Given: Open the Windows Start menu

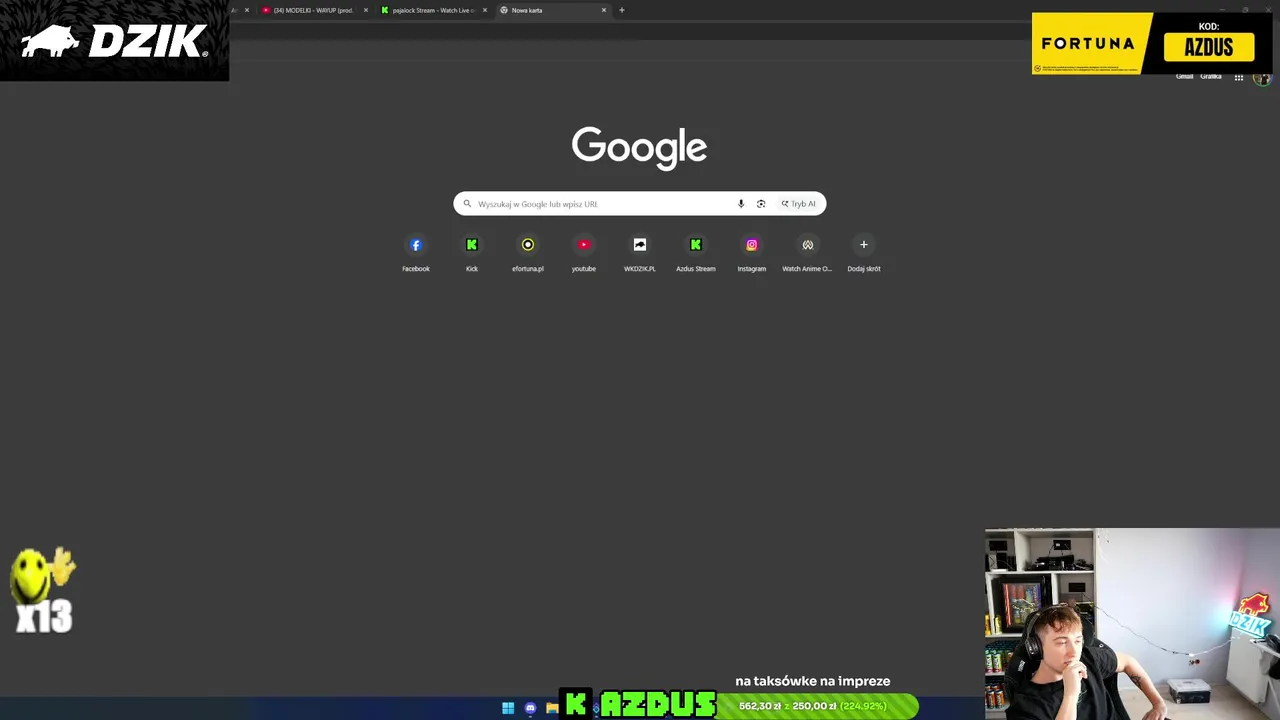Looking at the screenshot, I should click(x=508, y=708).
